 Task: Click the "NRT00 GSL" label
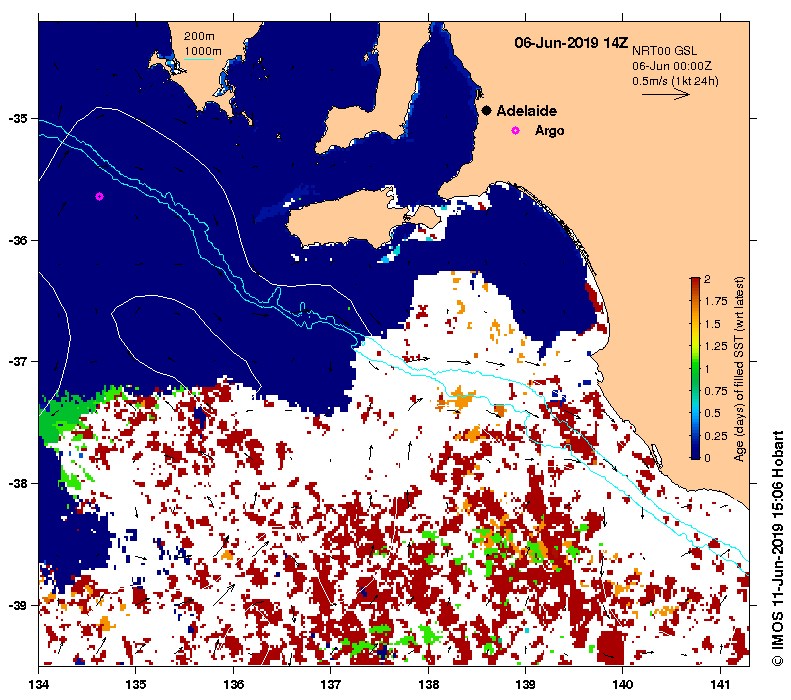tap(664, 51)
